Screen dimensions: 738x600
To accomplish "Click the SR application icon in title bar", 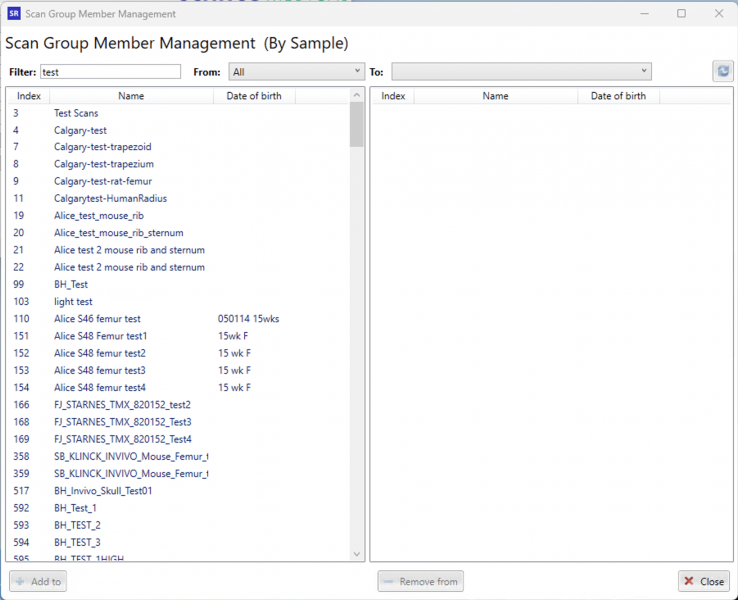I will (14, 14).
